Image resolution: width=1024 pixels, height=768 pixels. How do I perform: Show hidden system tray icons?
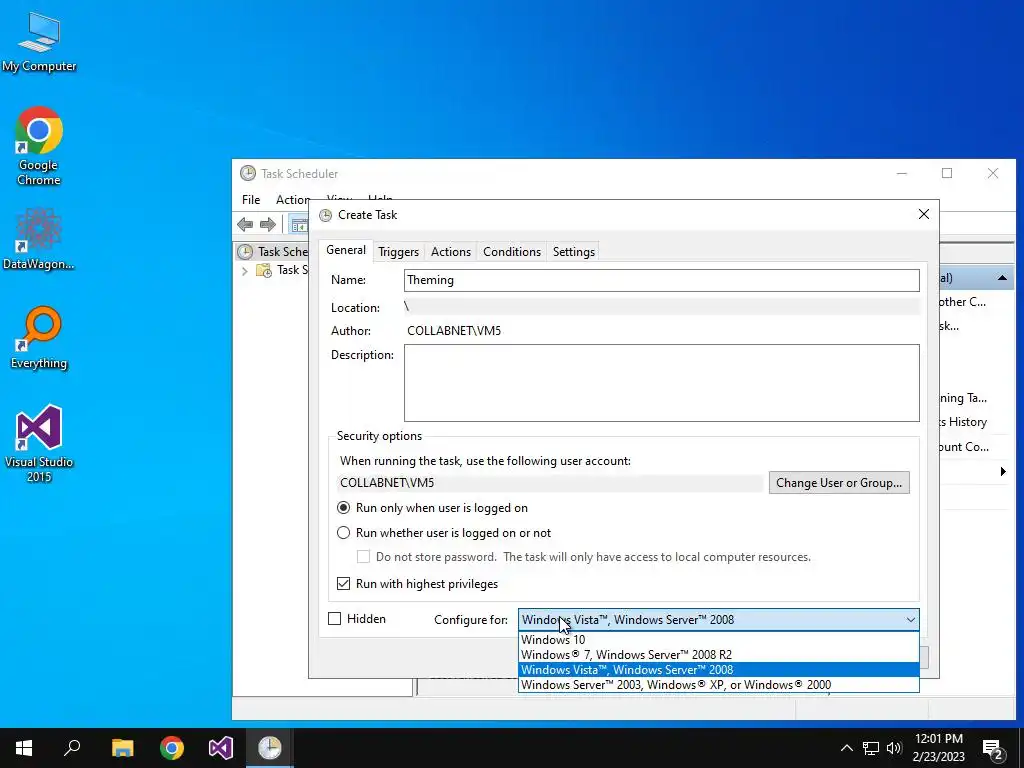[x=846, y=748]
